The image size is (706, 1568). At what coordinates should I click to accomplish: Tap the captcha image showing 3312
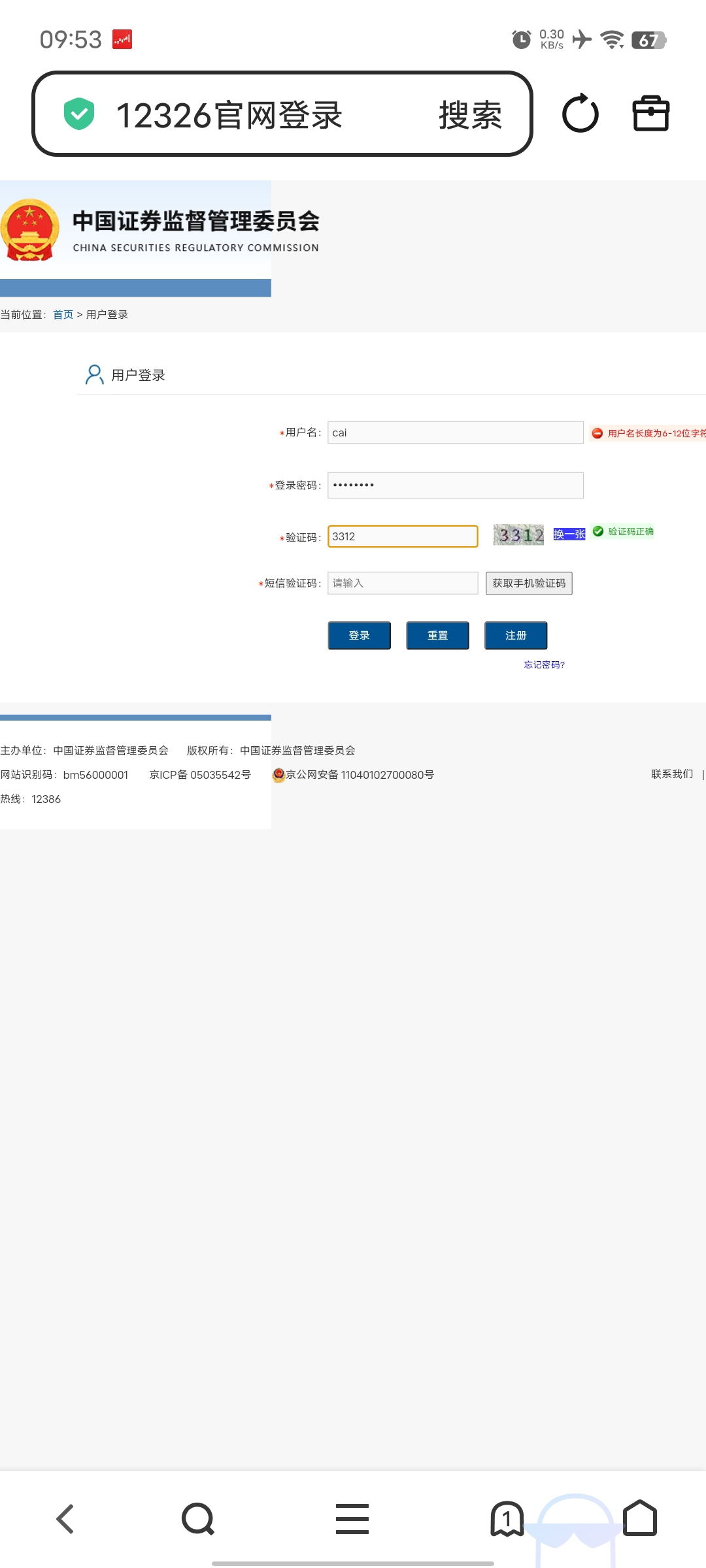click(x=518, y=534)
